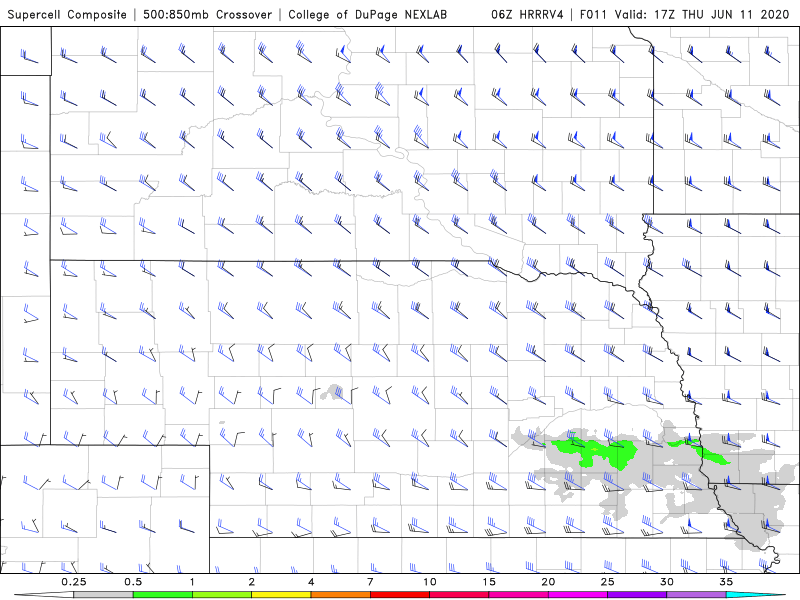Click the legend value 7
The height and width of the screenshot is (600, 800).
370,582
